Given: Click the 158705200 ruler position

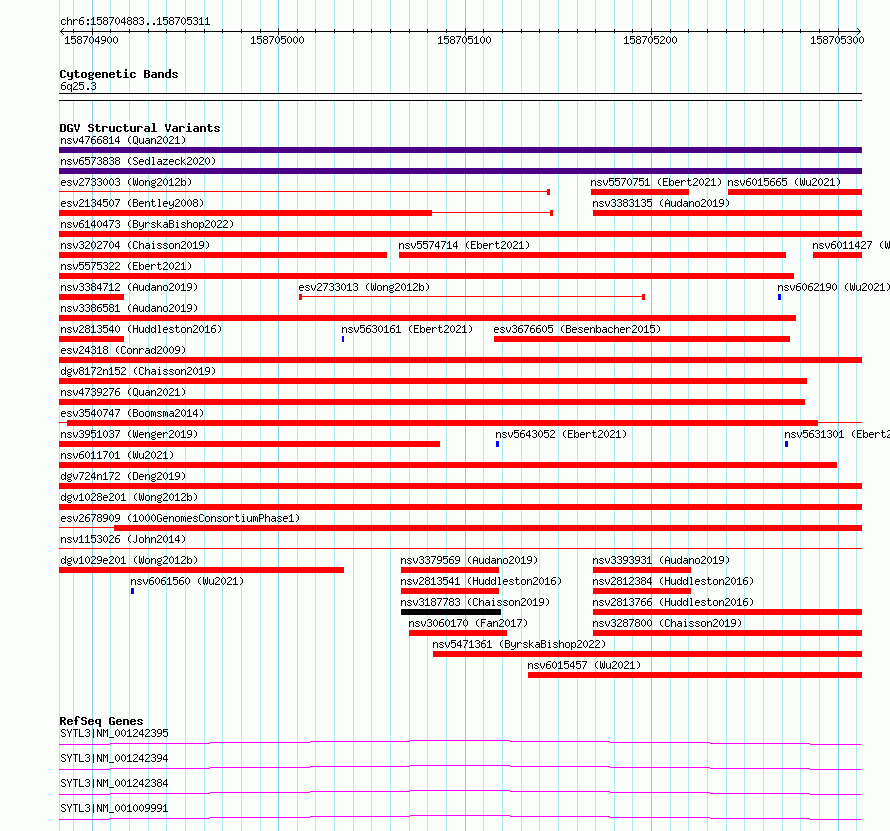Looking at the screenshot, I should (x=650, y=40).
